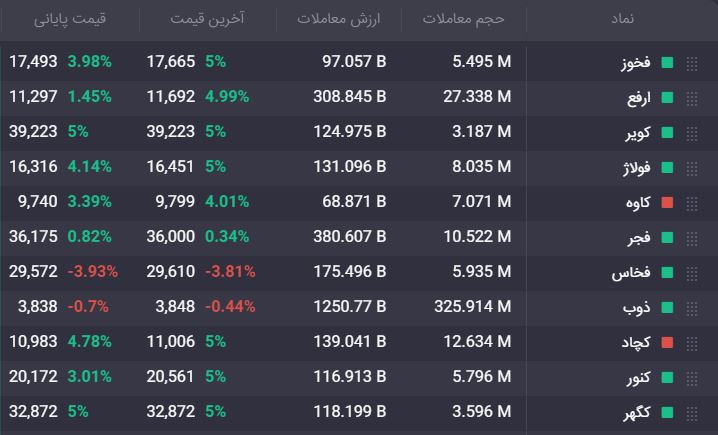Click the drag handle icon for فولاژ row
The image size is (718, 435).
pyautogui.click(x=692, y=169)
